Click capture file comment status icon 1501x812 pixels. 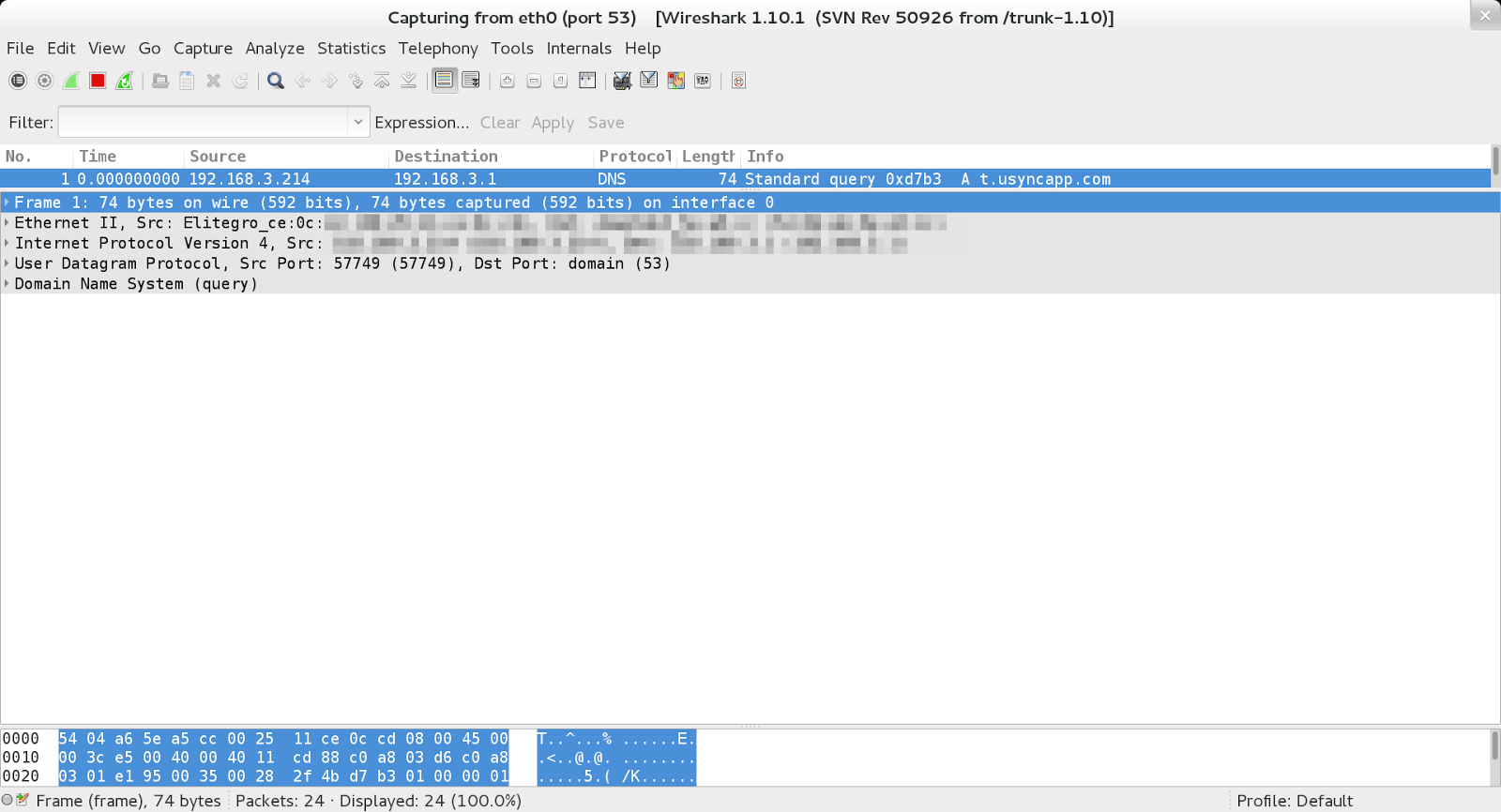[x=23, y=801]
